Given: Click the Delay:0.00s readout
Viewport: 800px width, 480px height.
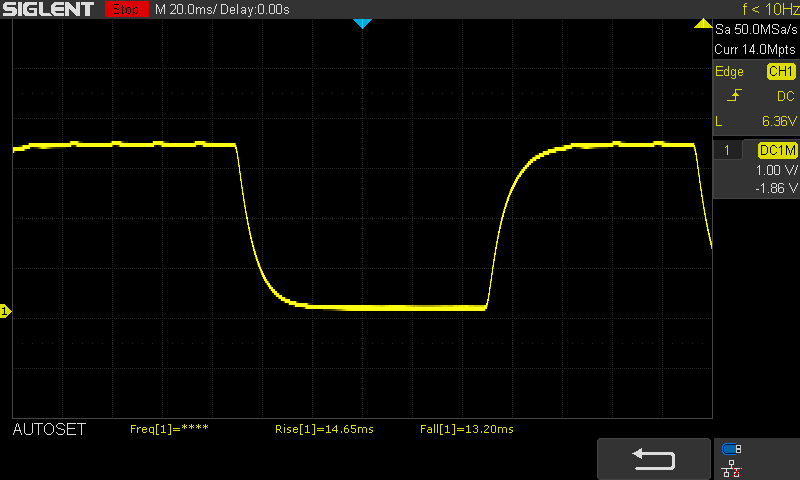Looking at the screenshot, I should tap(255, 9).
